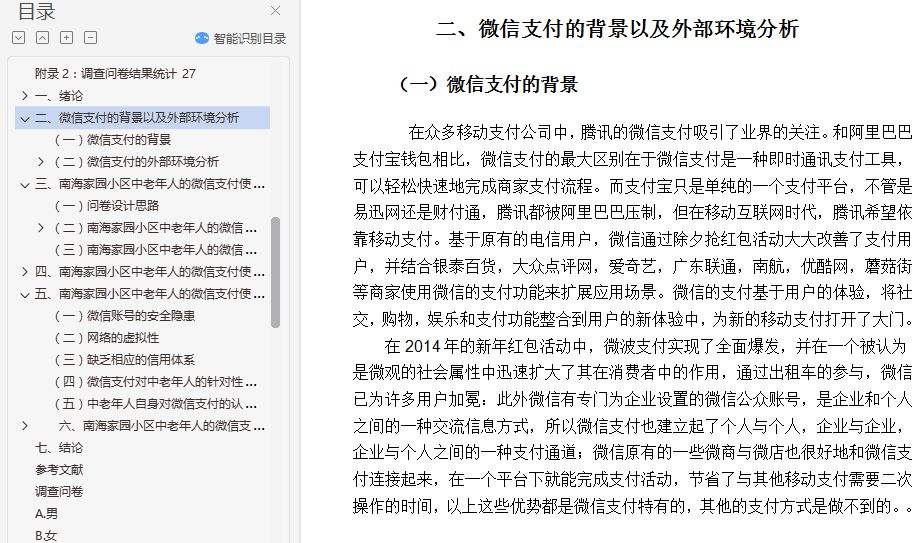Open 附录 2：调查问卷结果统计 27 entry
This screenshot has height=543, width=913.
pos(115,73)
